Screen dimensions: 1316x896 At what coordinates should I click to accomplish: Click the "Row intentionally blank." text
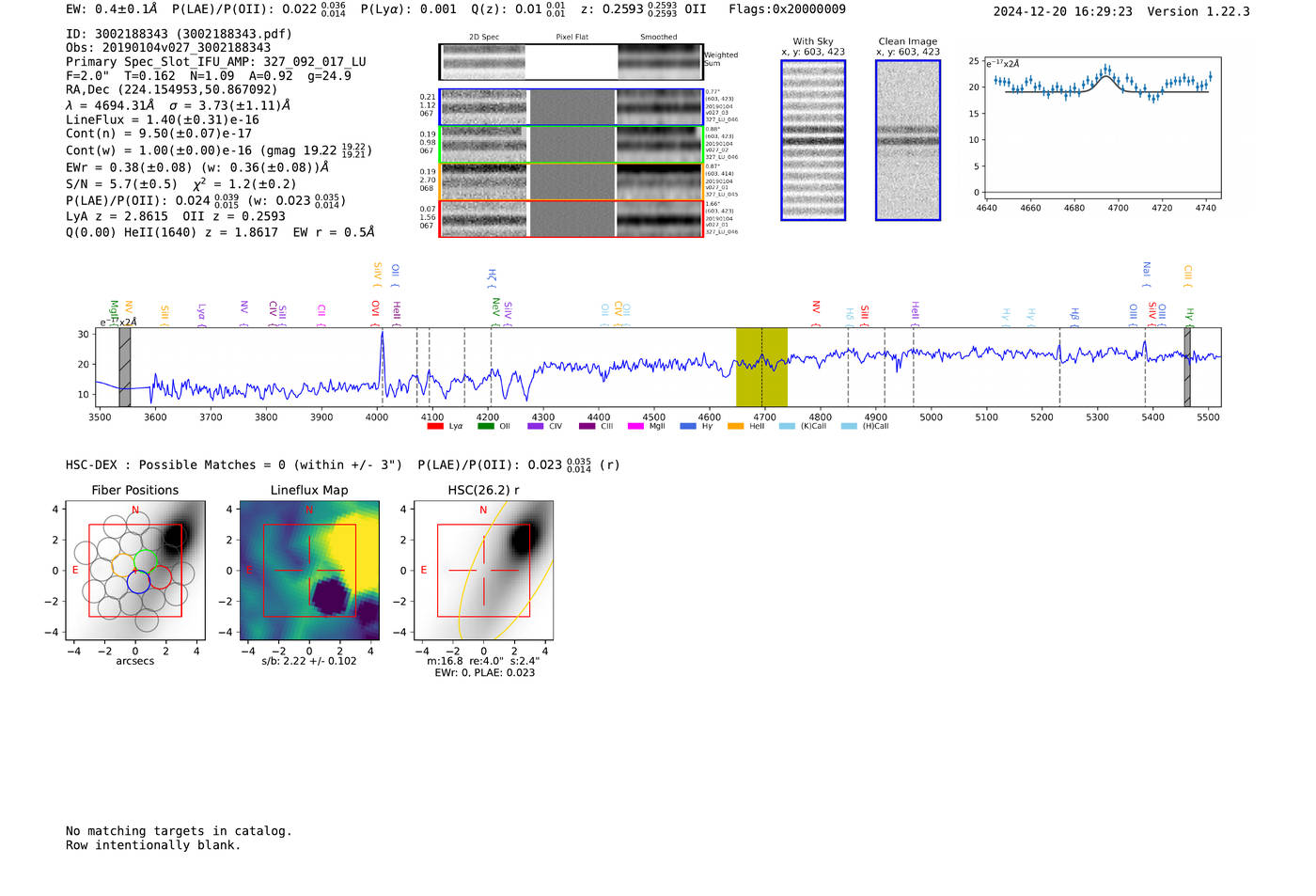(x=153, y=845)
